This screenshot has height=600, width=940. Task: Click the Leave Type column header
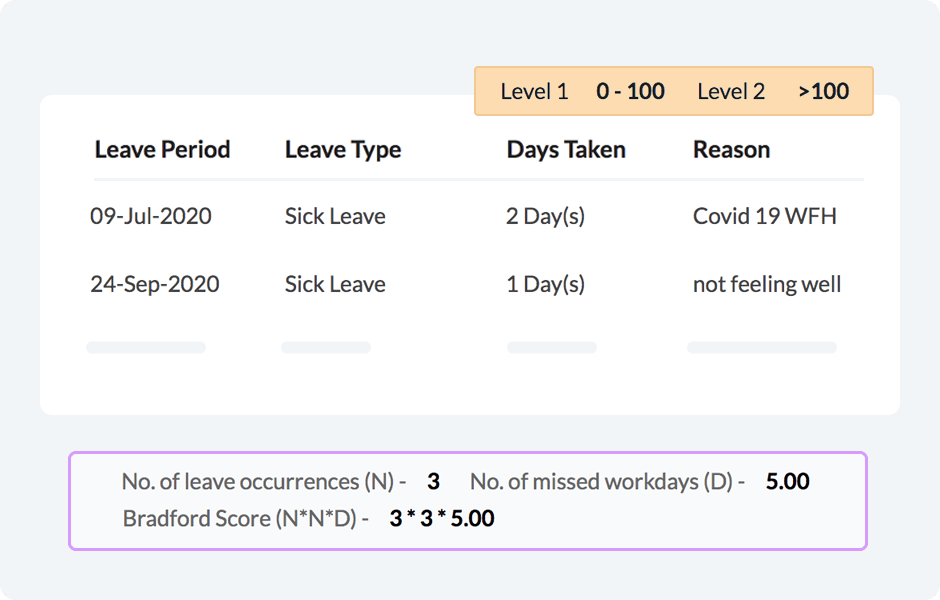click(343, 150)
